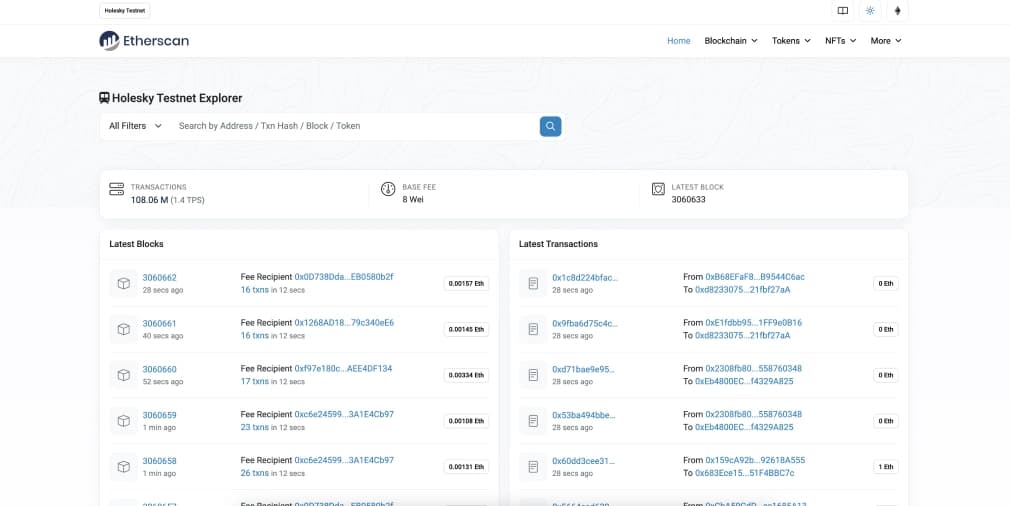Click the cube icon for block 3060662

pyautogui.click(x=123, y=284)
